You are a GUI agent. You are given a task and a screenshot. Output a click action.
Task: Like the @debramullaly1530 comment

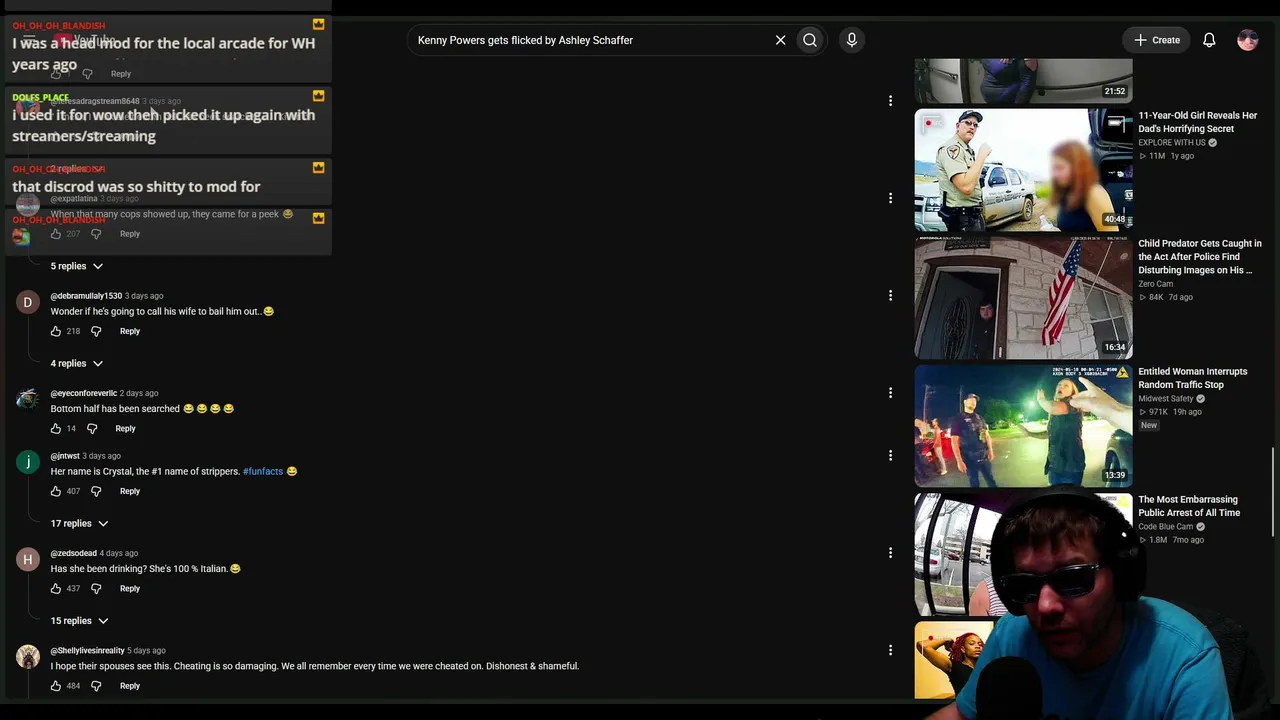tap(56, 331)
